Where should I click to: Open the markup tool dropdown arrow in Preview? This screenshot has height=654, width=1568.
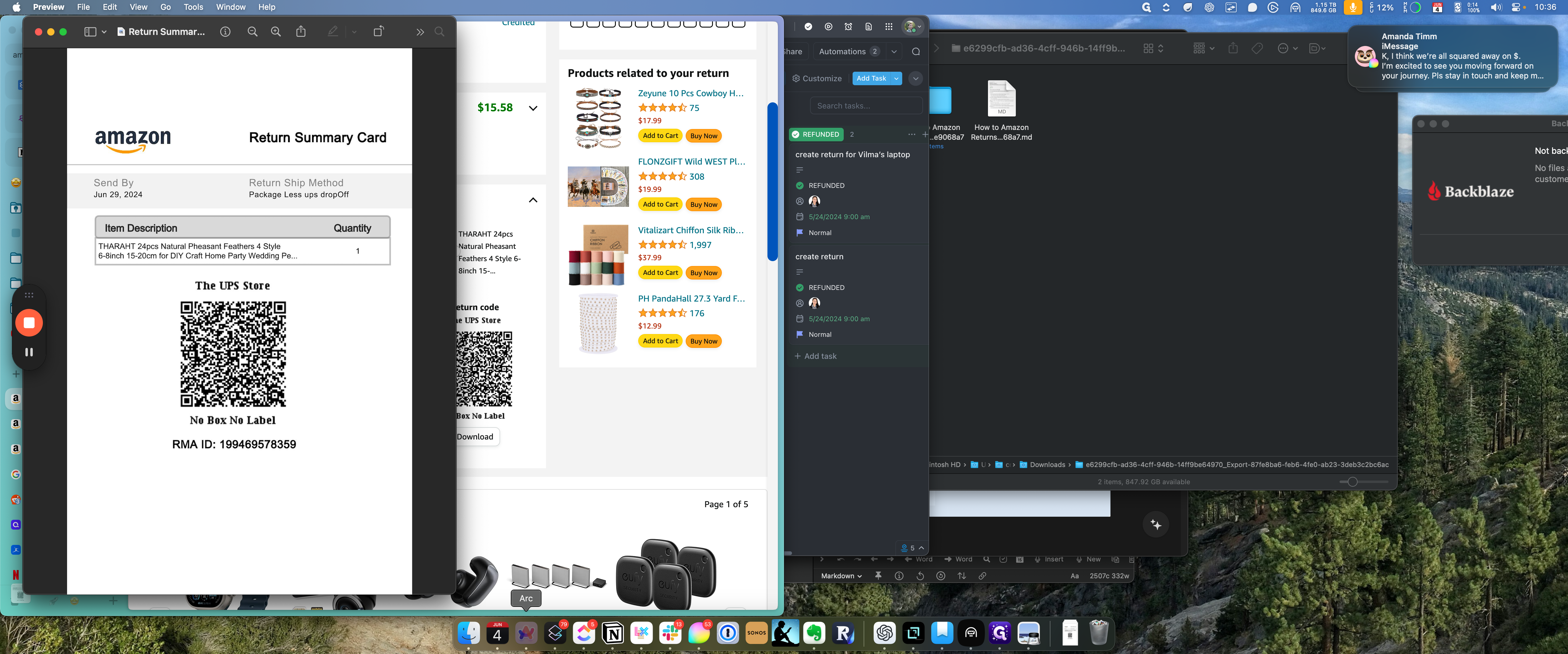(354, 32)
